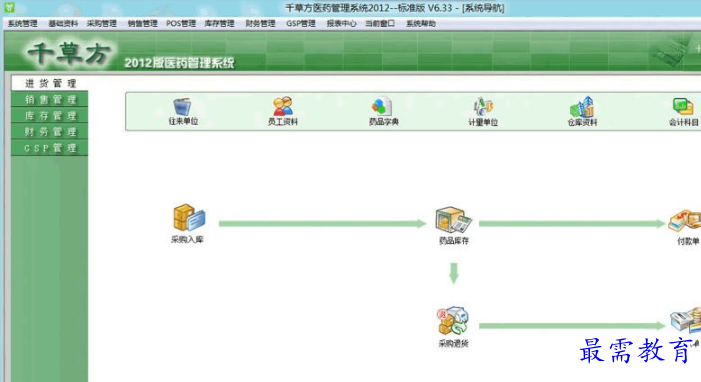Open the 报表中心 menu
The height and width of the screenshot is (382, 701).
pos(341,24)
